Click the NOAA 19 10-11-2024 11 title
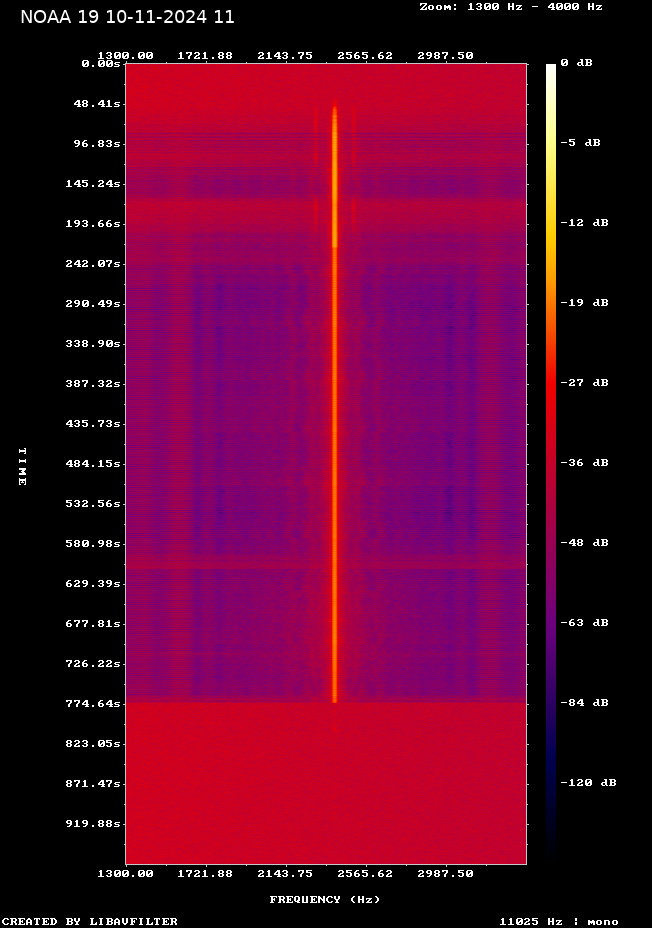 pos(127,17)
